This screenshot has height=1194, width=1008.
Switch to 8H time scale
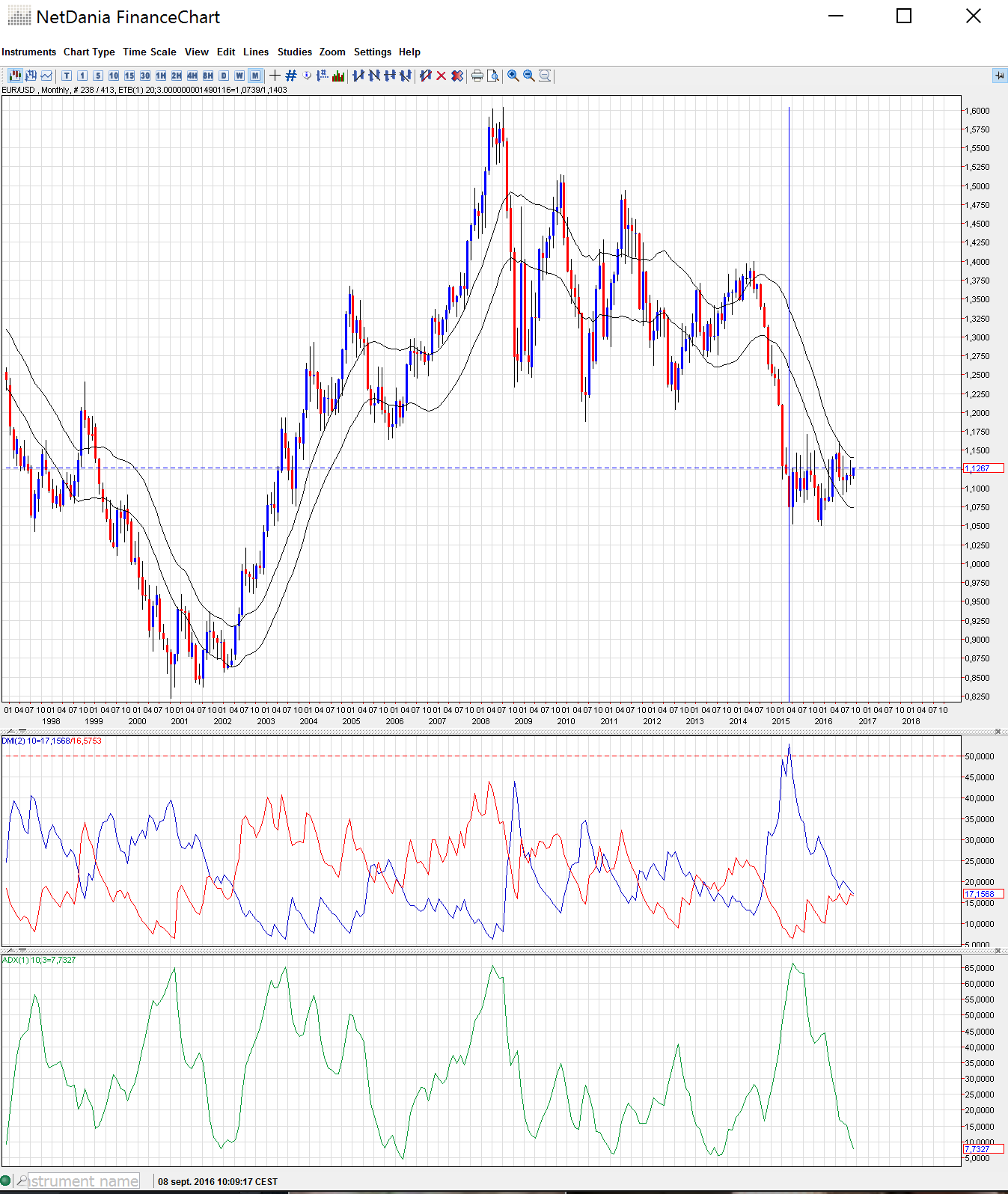[x=208, y=76]
